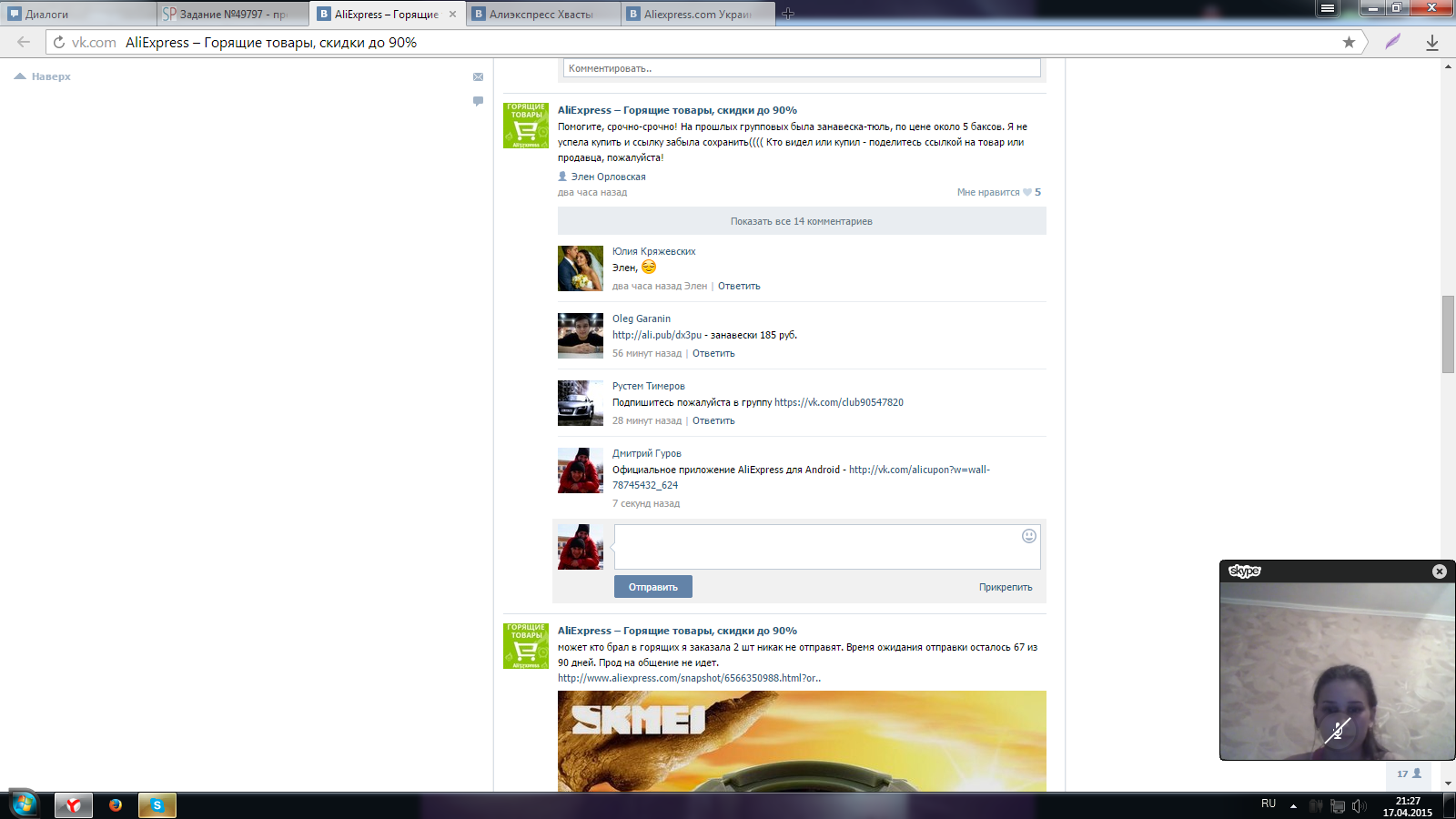Reply to Oleg Garanin's comment

coord(713,353)
